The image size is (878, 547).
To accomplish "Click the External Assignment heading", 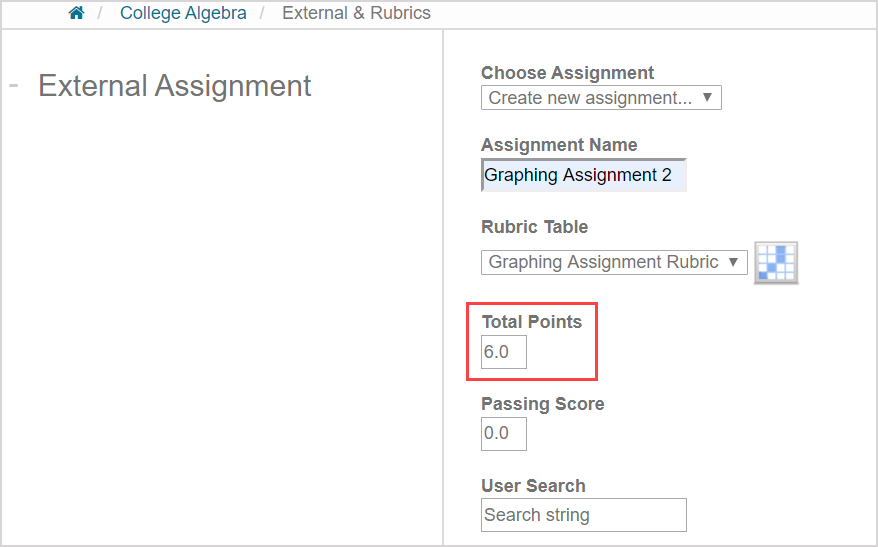I will click(175, 86).
